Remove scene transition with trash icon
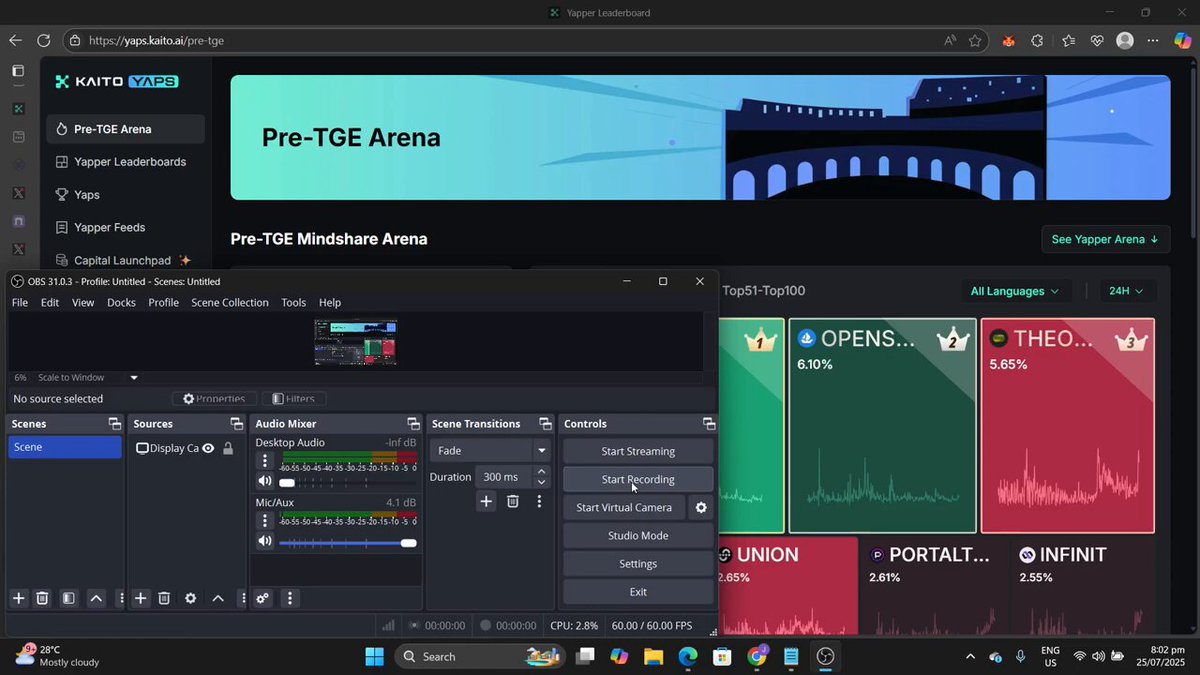Screen dimensions: 1200x675 point(512,501)
